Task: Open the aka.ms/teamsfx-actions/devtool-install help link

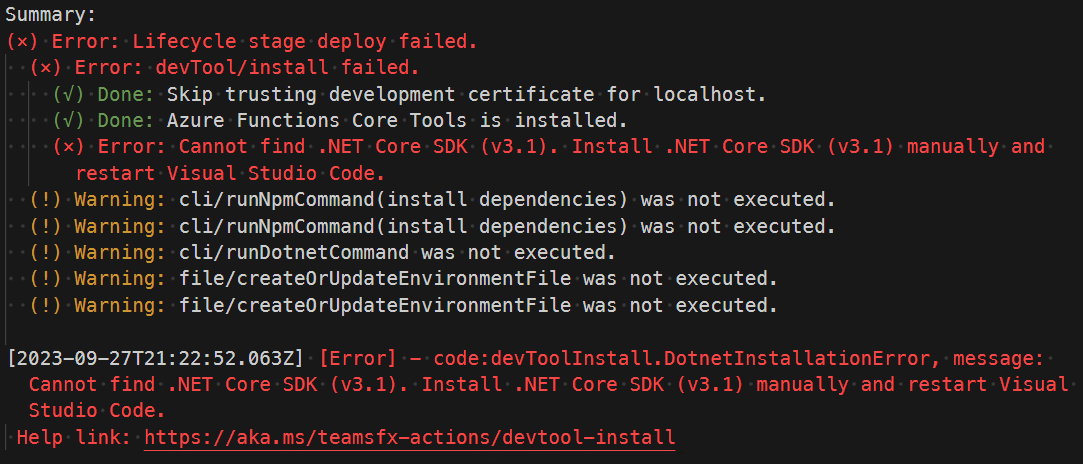Action: [x=409, y=437]
